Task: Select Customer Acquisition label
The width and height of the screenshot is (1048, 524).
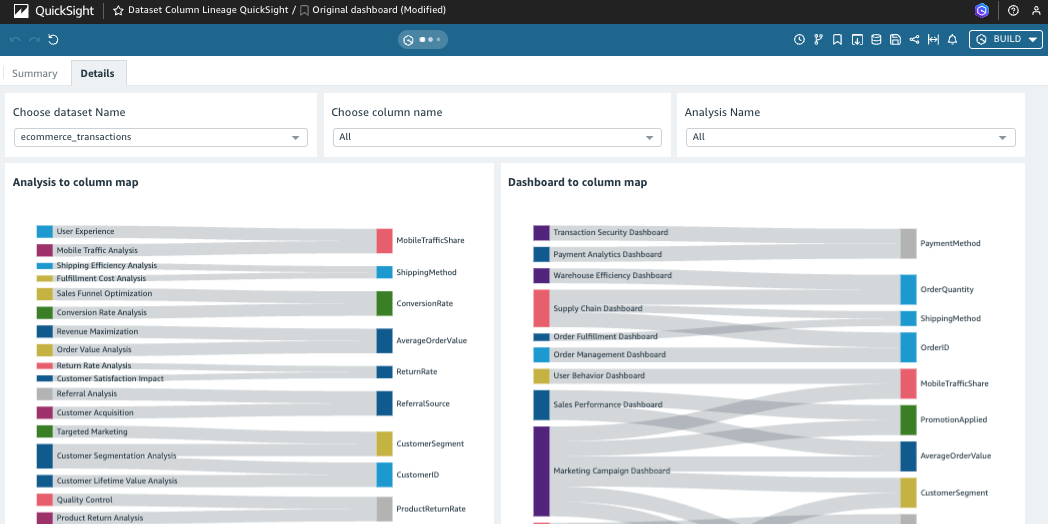Action: click(95, 413)
